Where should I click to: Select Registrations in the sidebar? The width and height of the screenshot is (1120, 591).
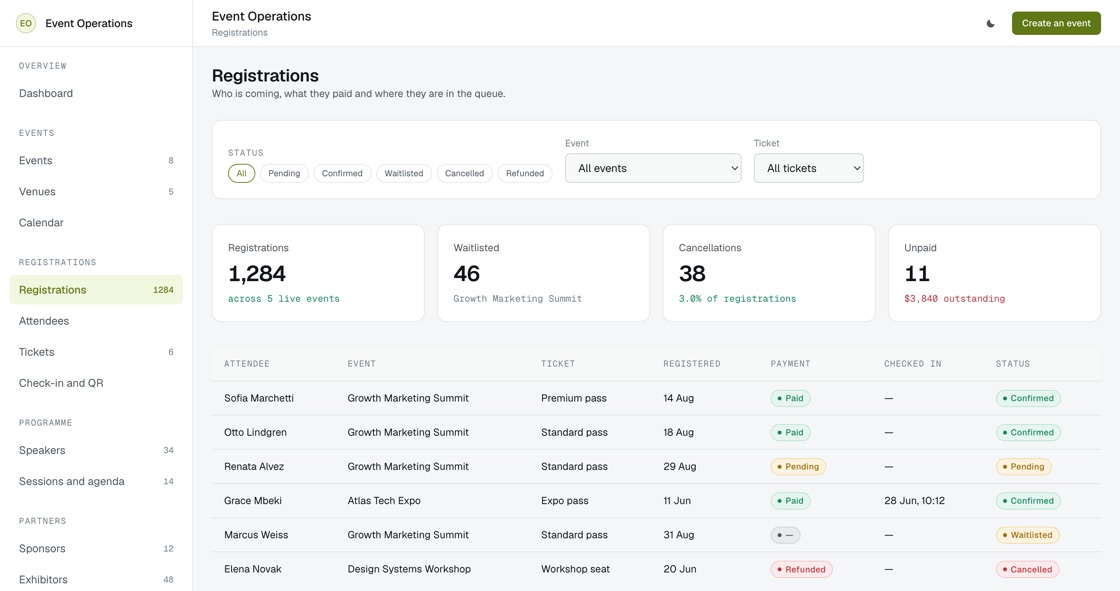pos(96,290)
